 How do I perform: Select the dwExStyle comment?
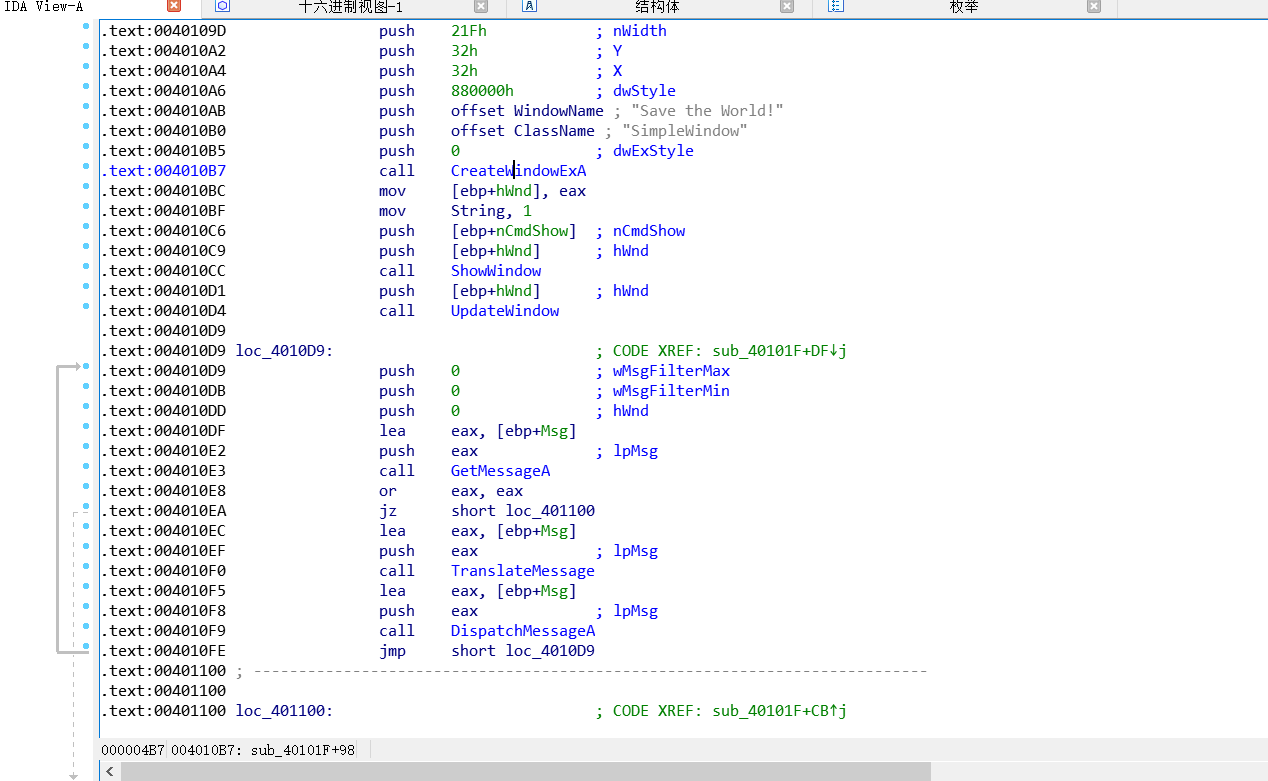[653, 151]
